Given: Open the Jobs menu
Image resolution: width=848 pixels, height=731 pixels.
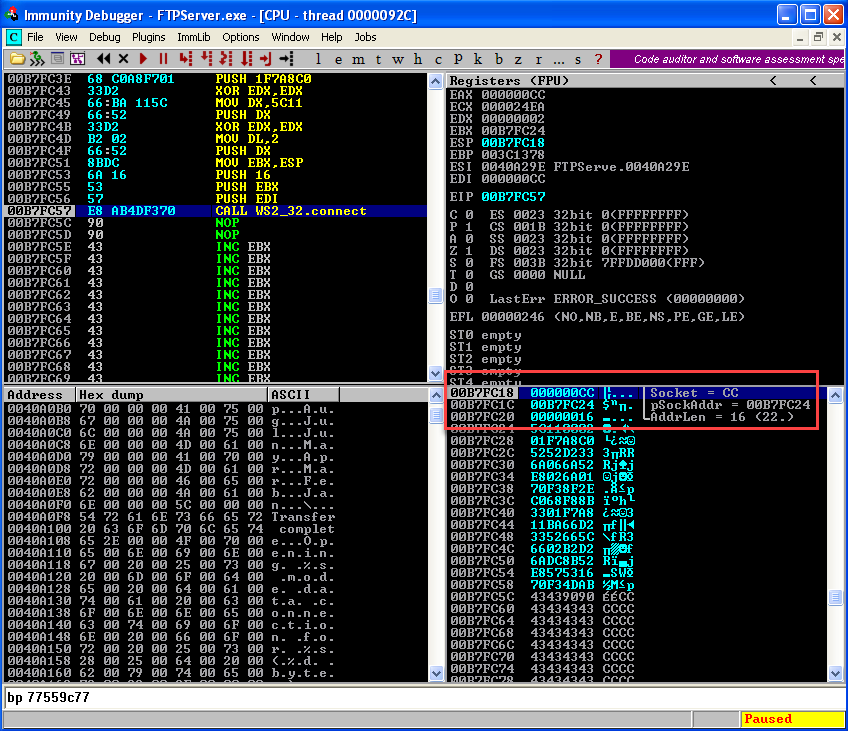Looking at the screenshot, I should pyautogui.click(x=365, y=37).
